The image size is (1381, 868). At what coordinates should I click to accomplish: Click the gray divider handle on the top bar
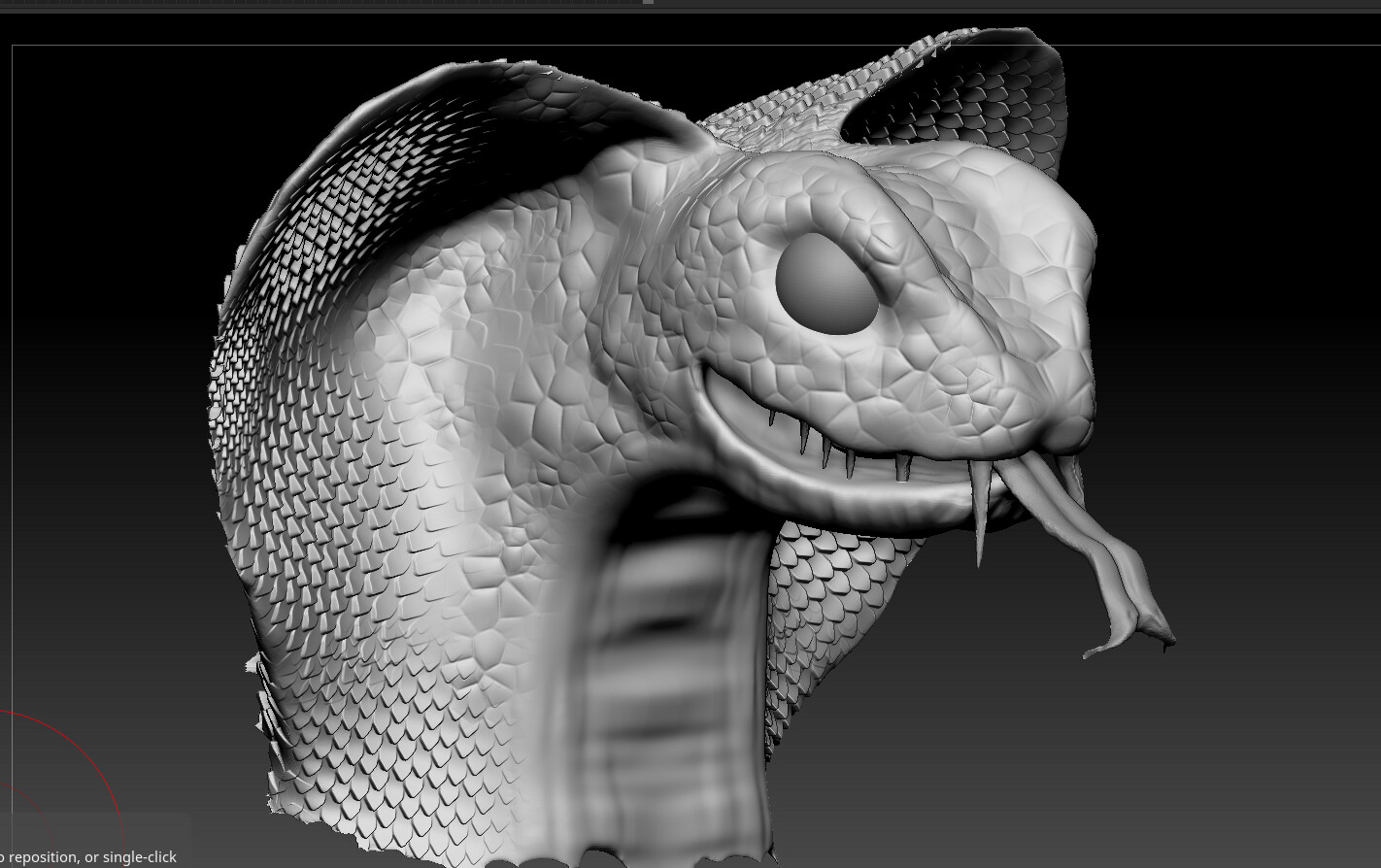click(x=649, y=3)
